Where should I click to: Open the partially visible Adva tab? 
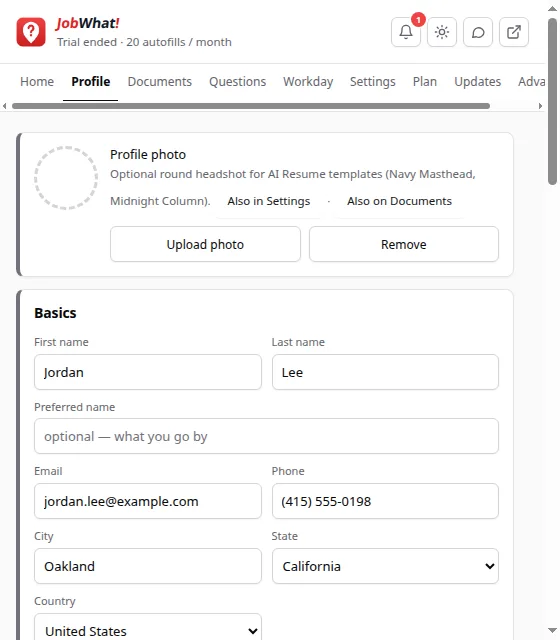(x=531, y=82)
